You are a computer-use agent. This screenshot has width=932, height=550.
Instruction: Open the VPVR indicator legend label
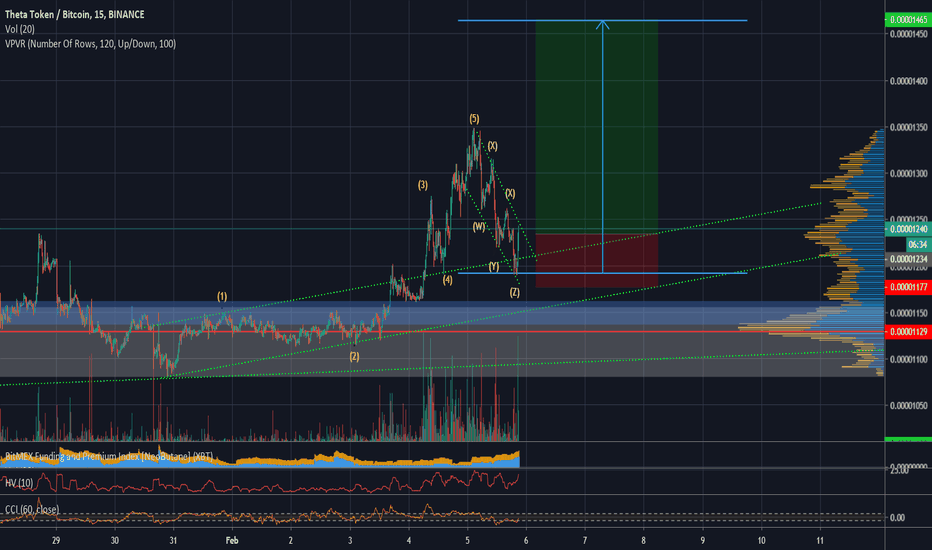click(x=90, y=43)
